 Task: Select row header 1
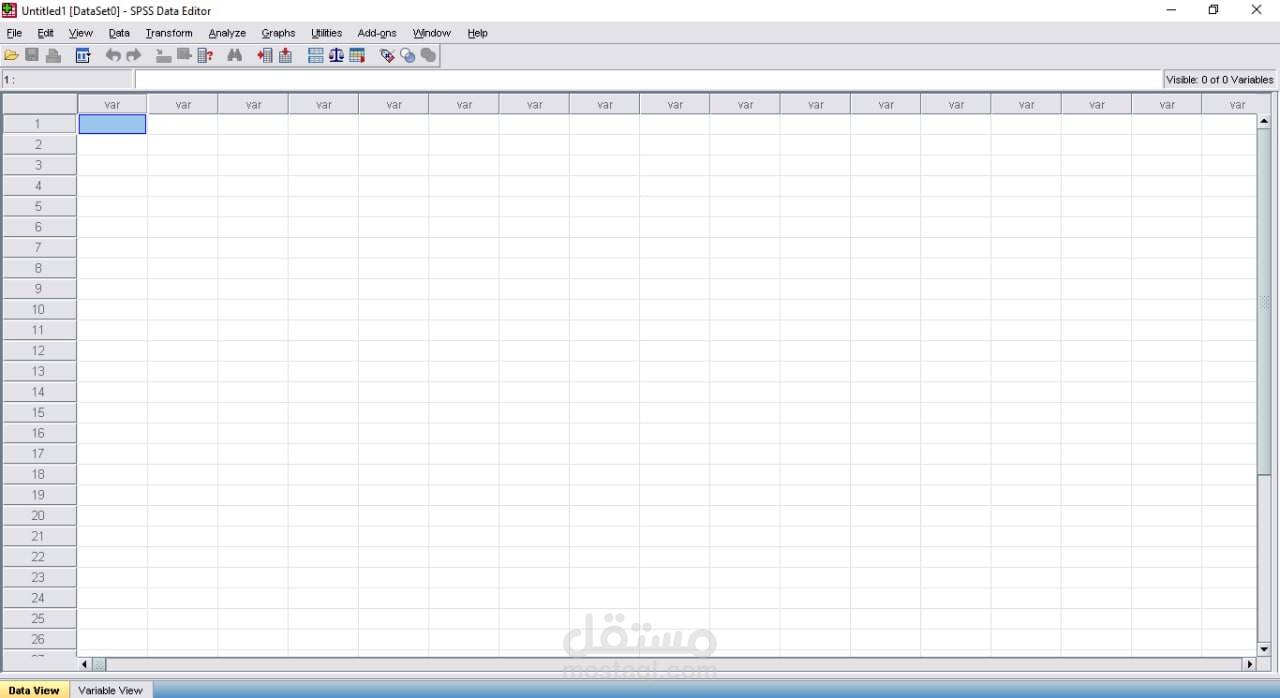click(39, 124)
